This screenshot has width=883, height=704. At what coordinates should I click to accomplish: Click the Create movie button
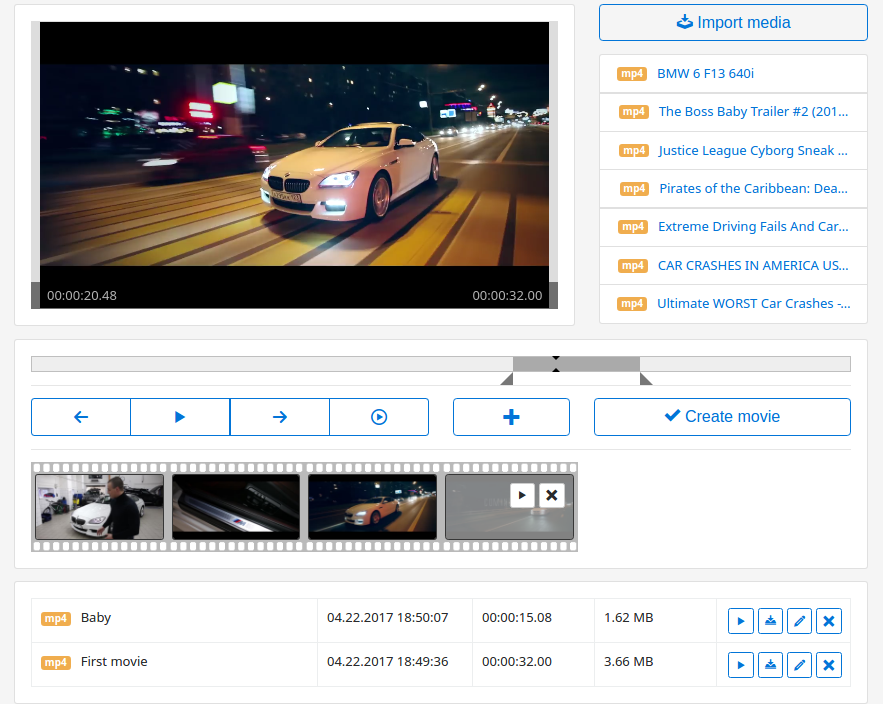(722, 417)
